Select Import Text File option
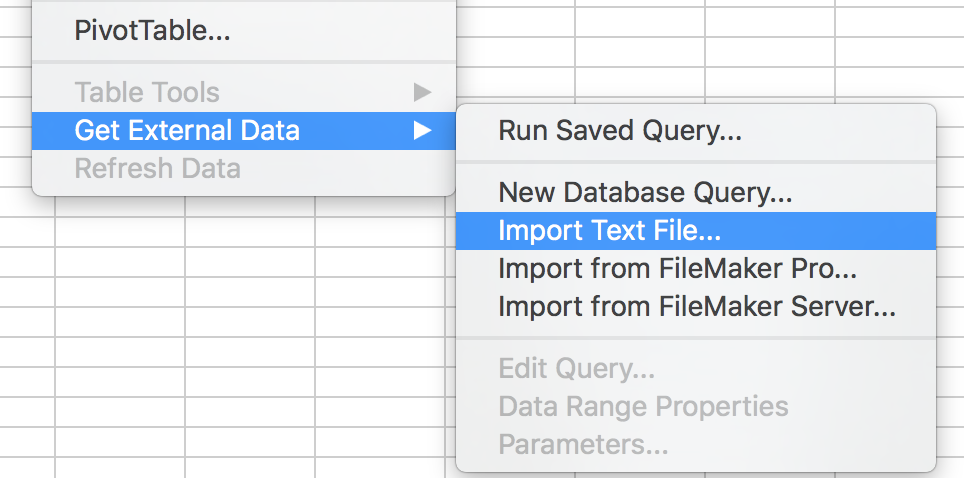Viewport: 964px width, 478px height. pyautogui.click(x=609, y=230)
